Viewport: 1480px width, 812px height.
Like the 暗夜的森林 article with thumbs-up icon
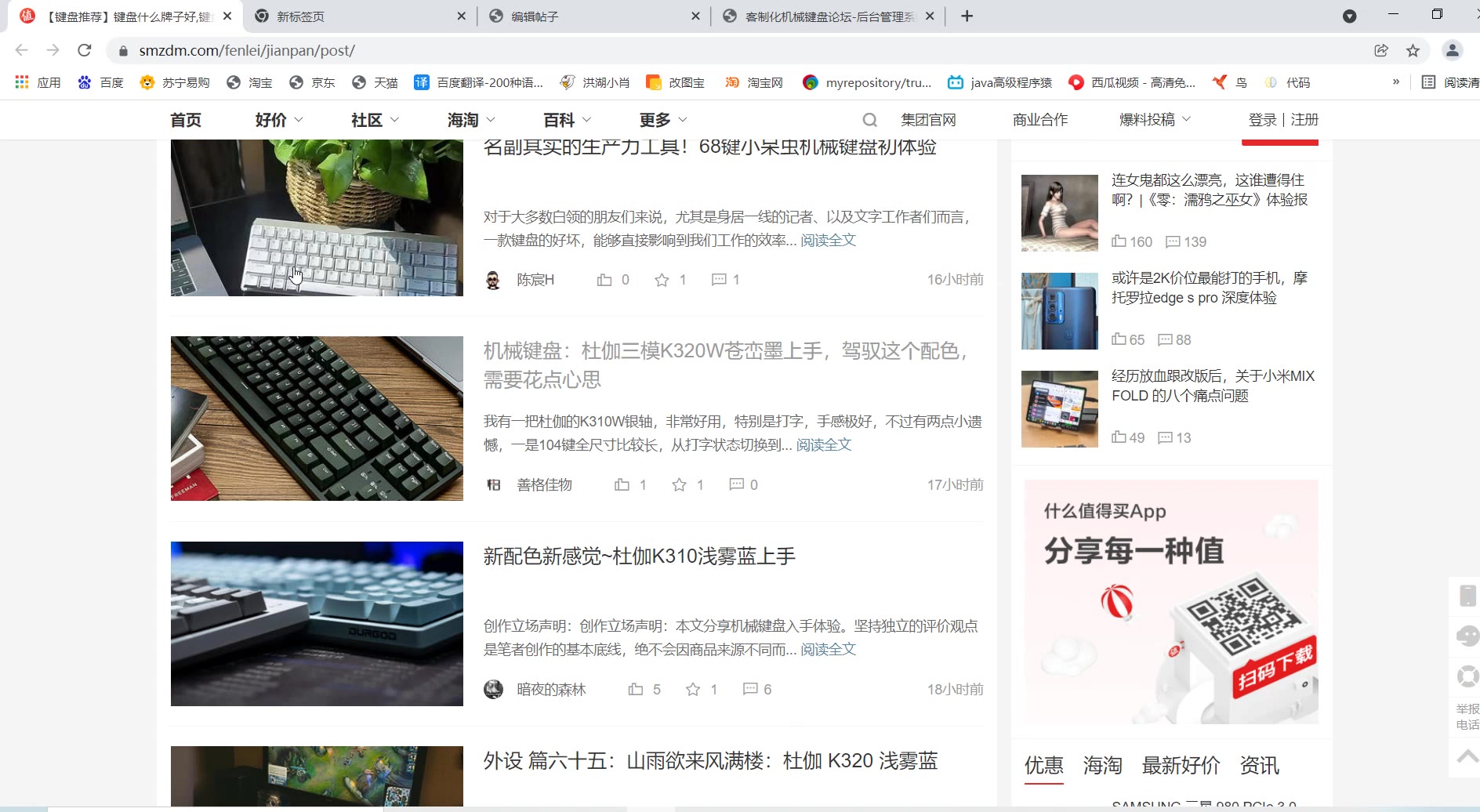(x=636, y=689)
